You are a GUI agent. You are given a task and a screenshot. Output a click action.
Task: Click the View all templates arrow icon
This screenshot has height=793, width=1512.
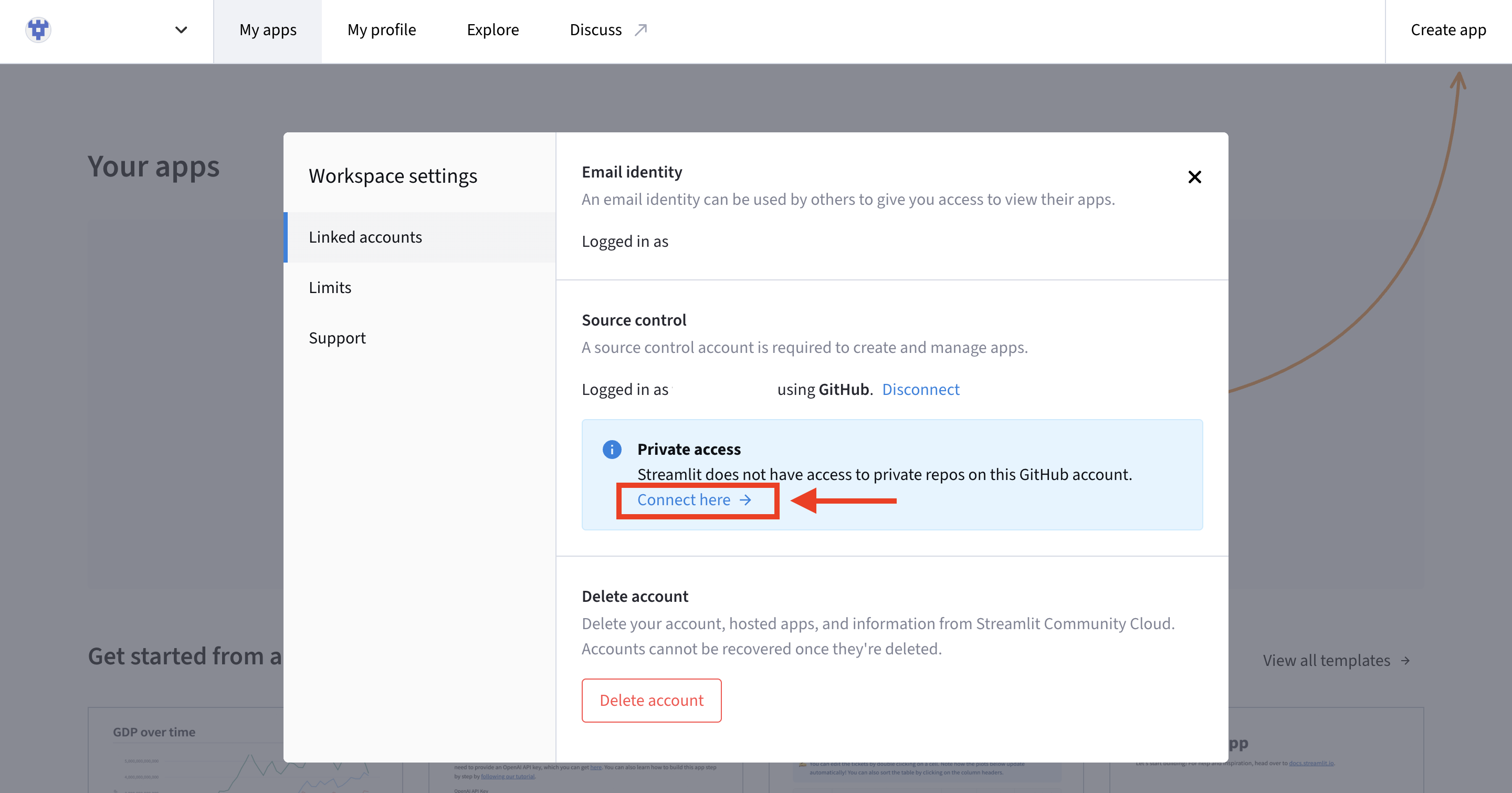click(x=1406, y=661)
